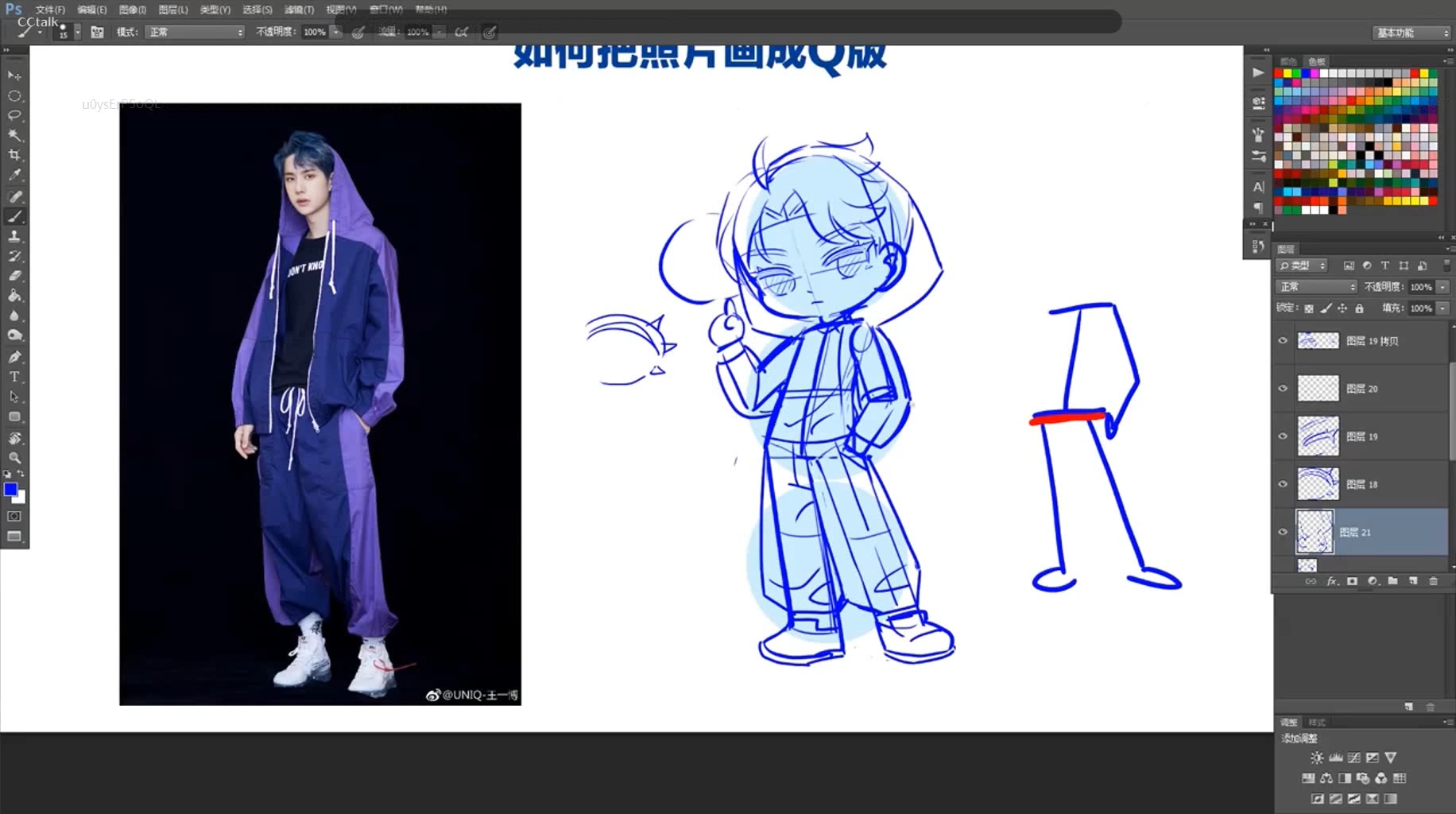Screen dimensions: 1456x814
Task: Open layer filter 类型 dropdown
Action: [x=1302, y=266]
